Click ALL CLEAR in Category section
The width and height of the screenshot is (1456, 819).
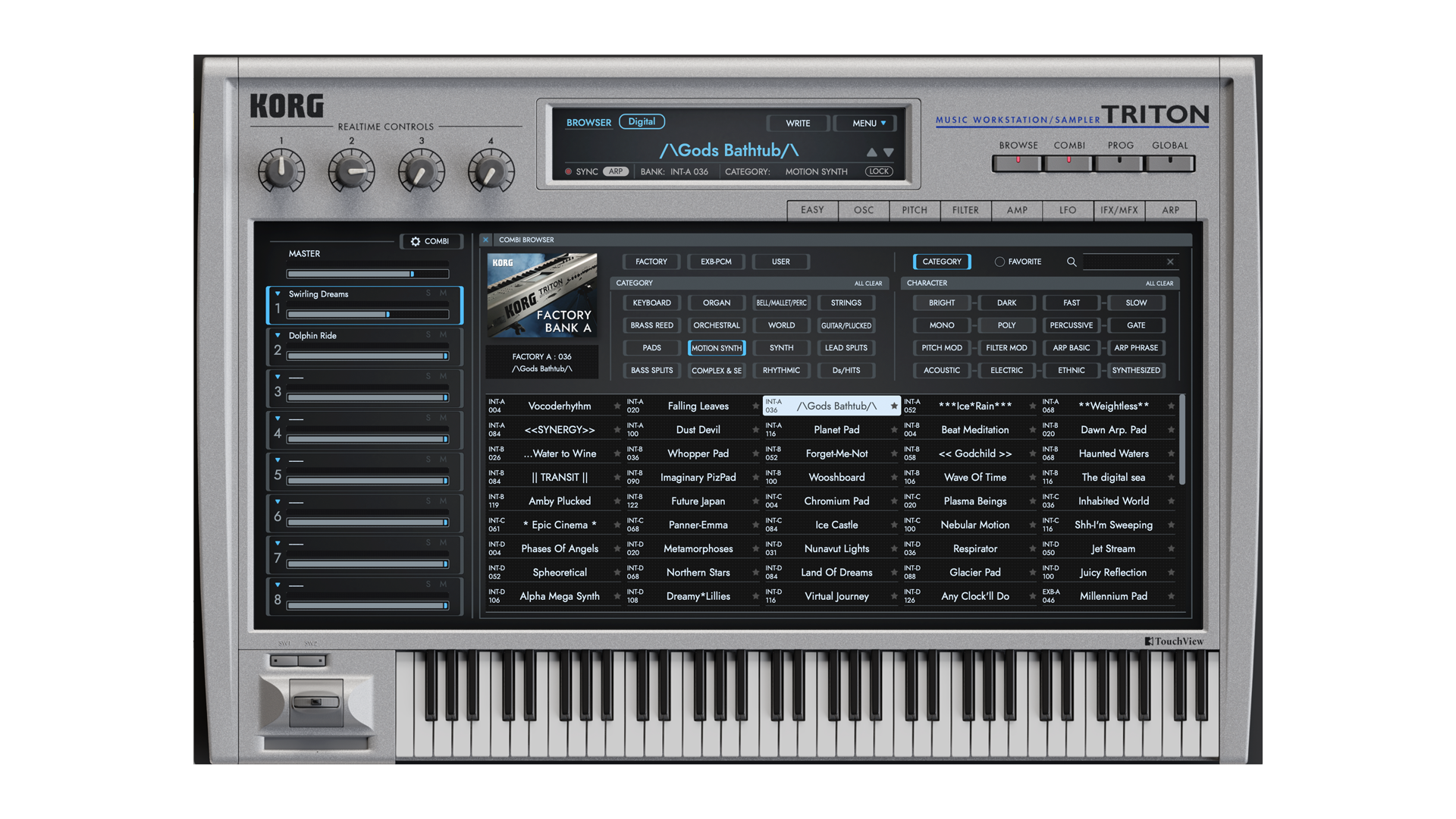click(x=868, y=284)
